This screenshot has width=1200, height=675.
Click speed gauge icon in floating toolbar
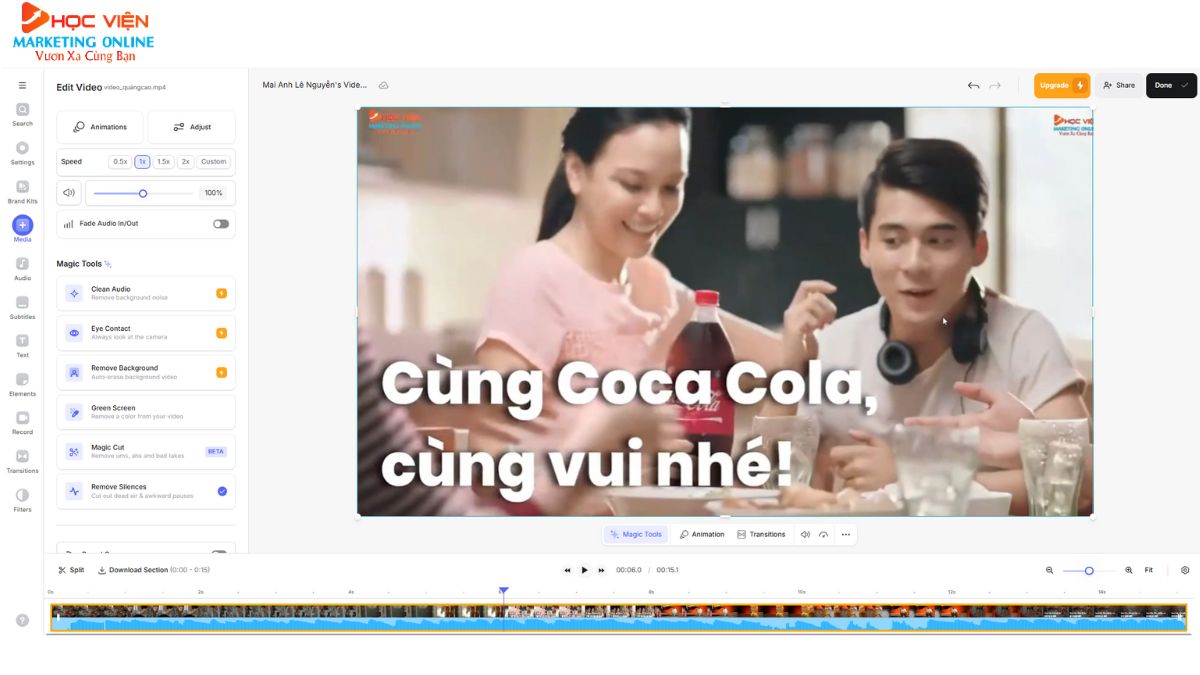[x=824, y=534]
